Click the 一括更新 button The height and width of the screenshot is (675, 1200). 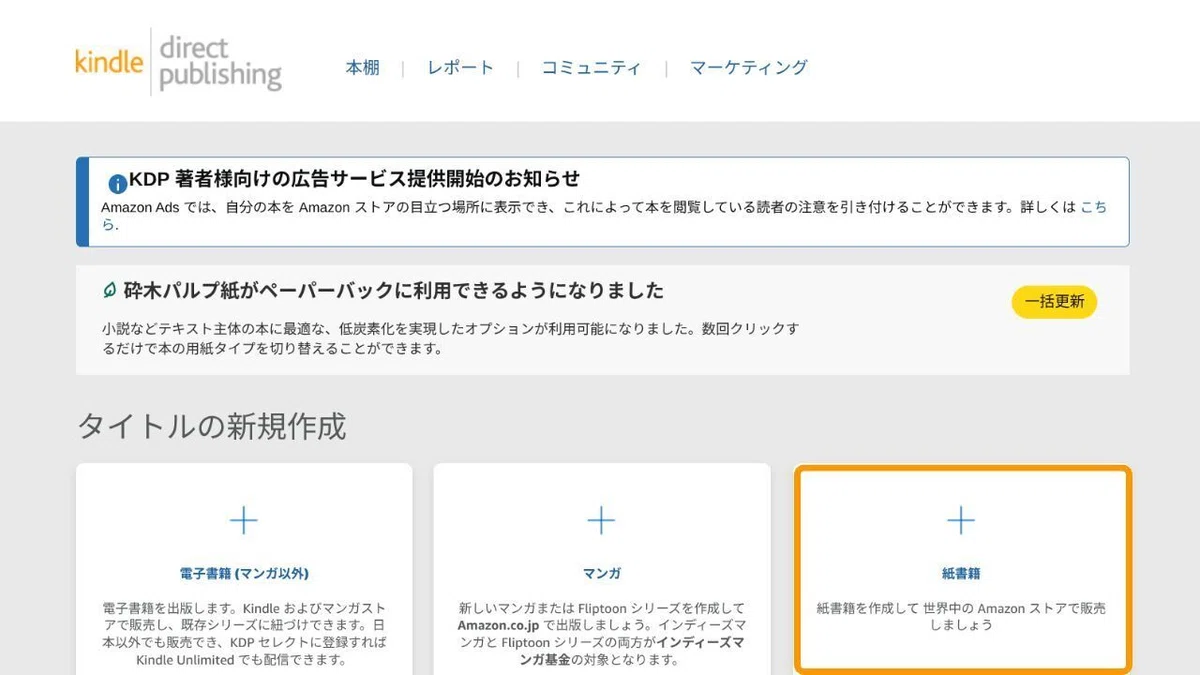pos(1054,302)
